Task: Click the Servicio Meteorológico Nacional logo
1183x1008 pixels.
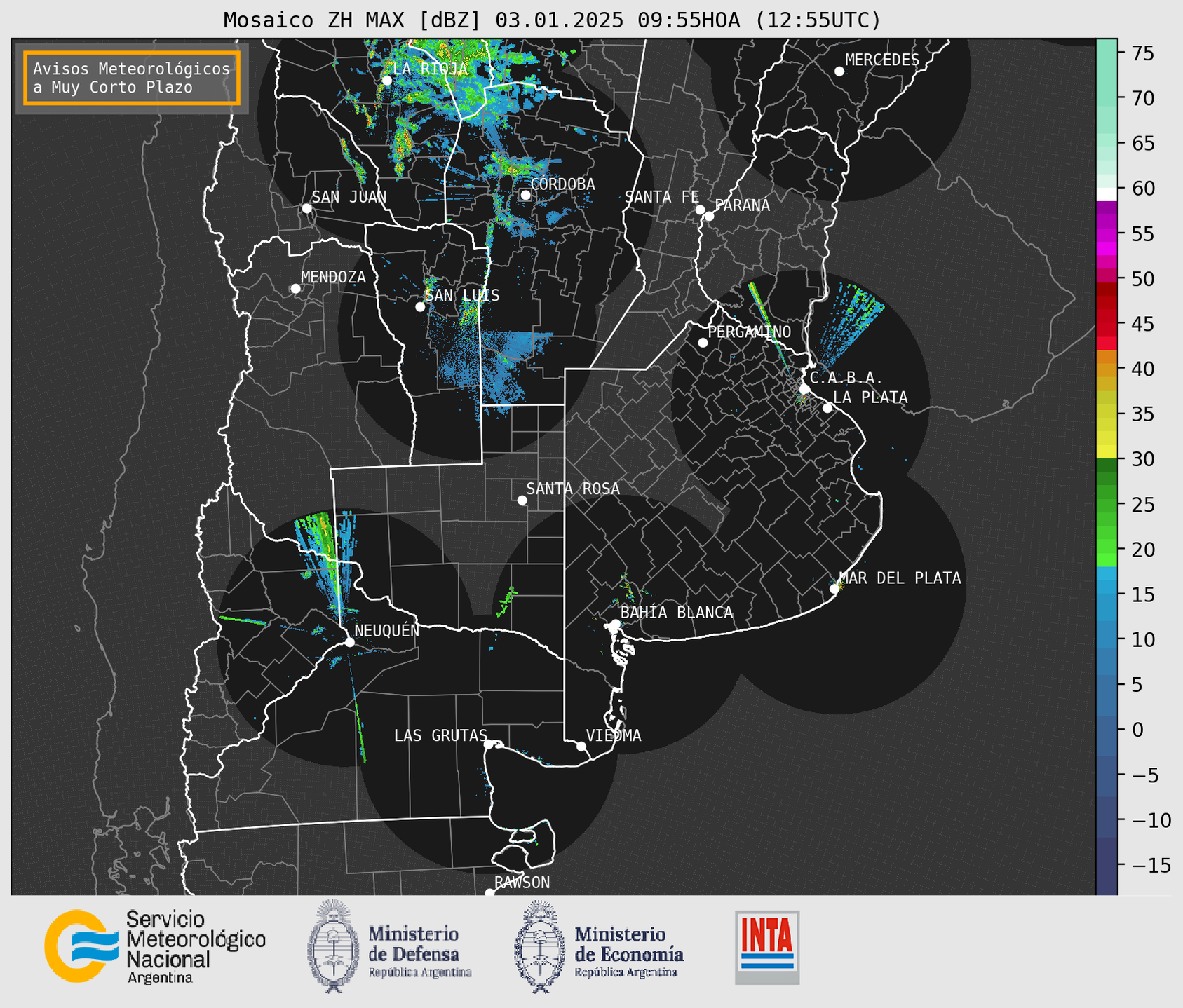Action: tap(155, 946)
